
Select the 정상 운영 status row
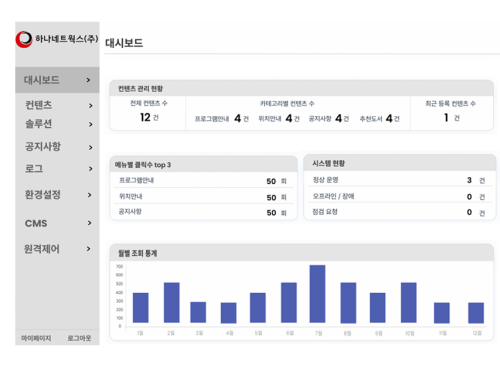coord(399,180)
